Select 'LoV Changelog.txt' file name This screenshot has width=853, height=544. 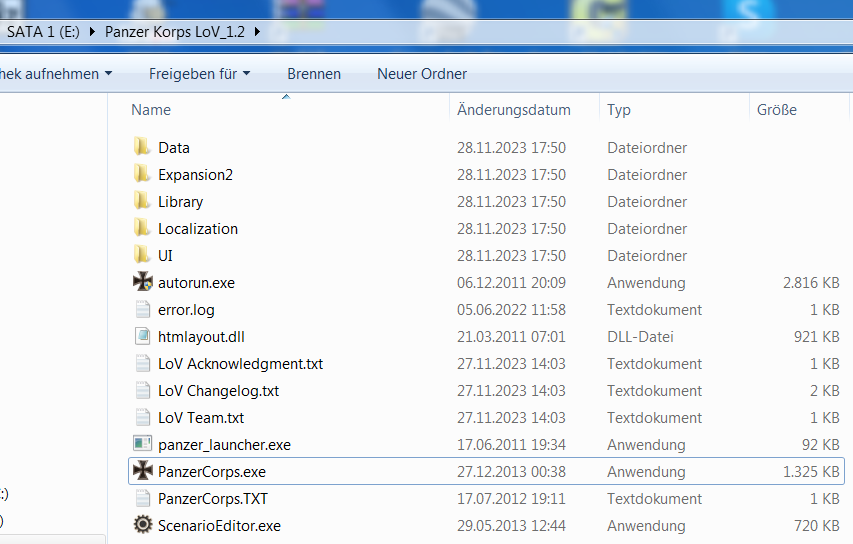point(218,391)
